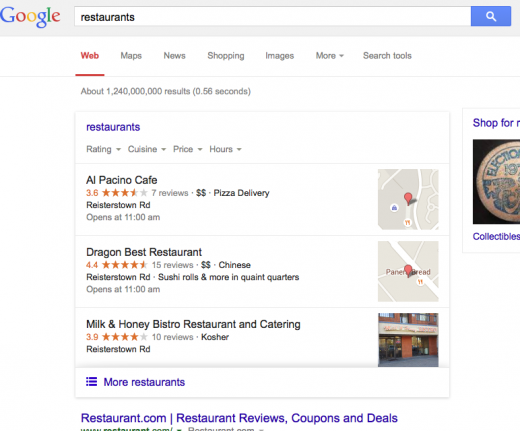Click the red map pin for Al Pacino Cafe
Screen dimensions: 520x431
click(x=408, y=198)
